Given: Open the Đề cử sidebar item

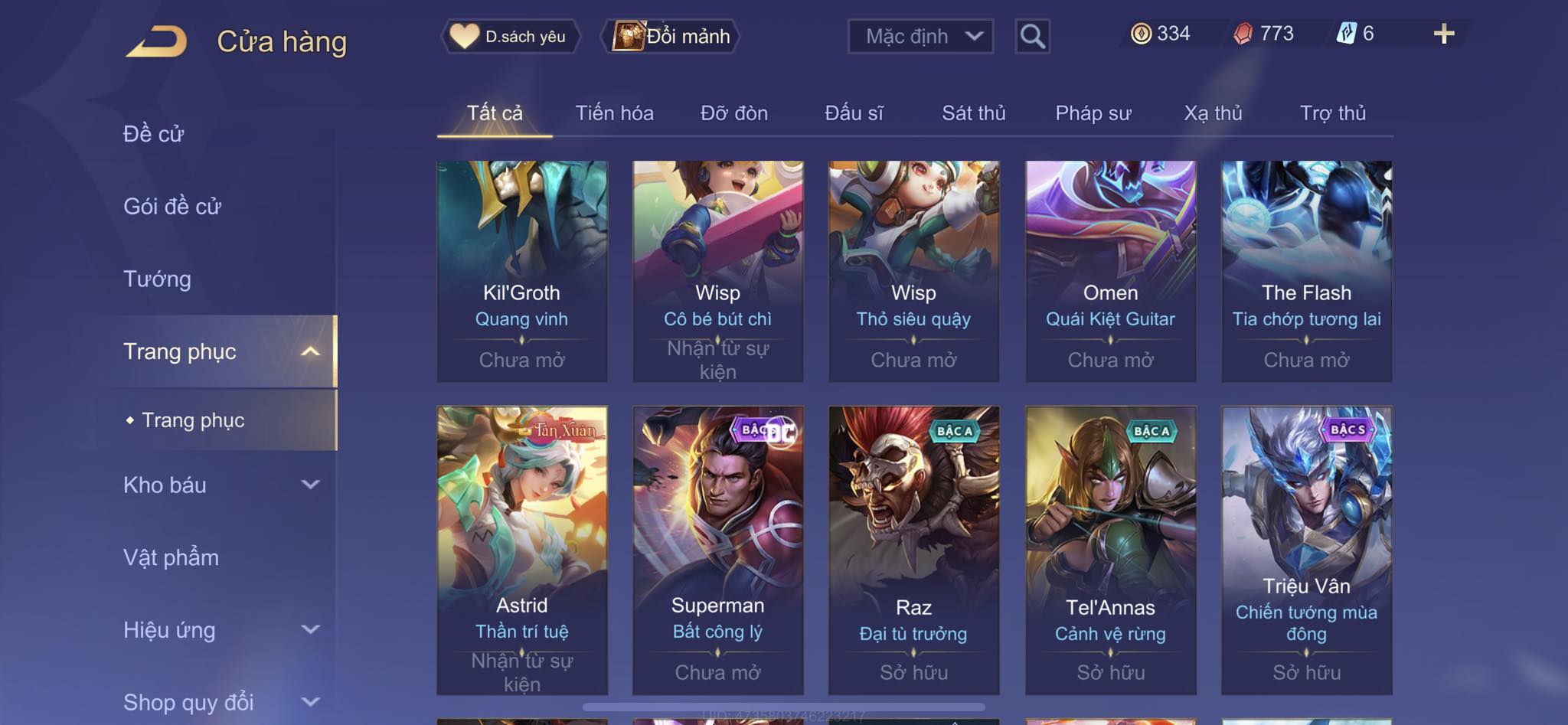Looking at the screenshot, I should (153, 134).
